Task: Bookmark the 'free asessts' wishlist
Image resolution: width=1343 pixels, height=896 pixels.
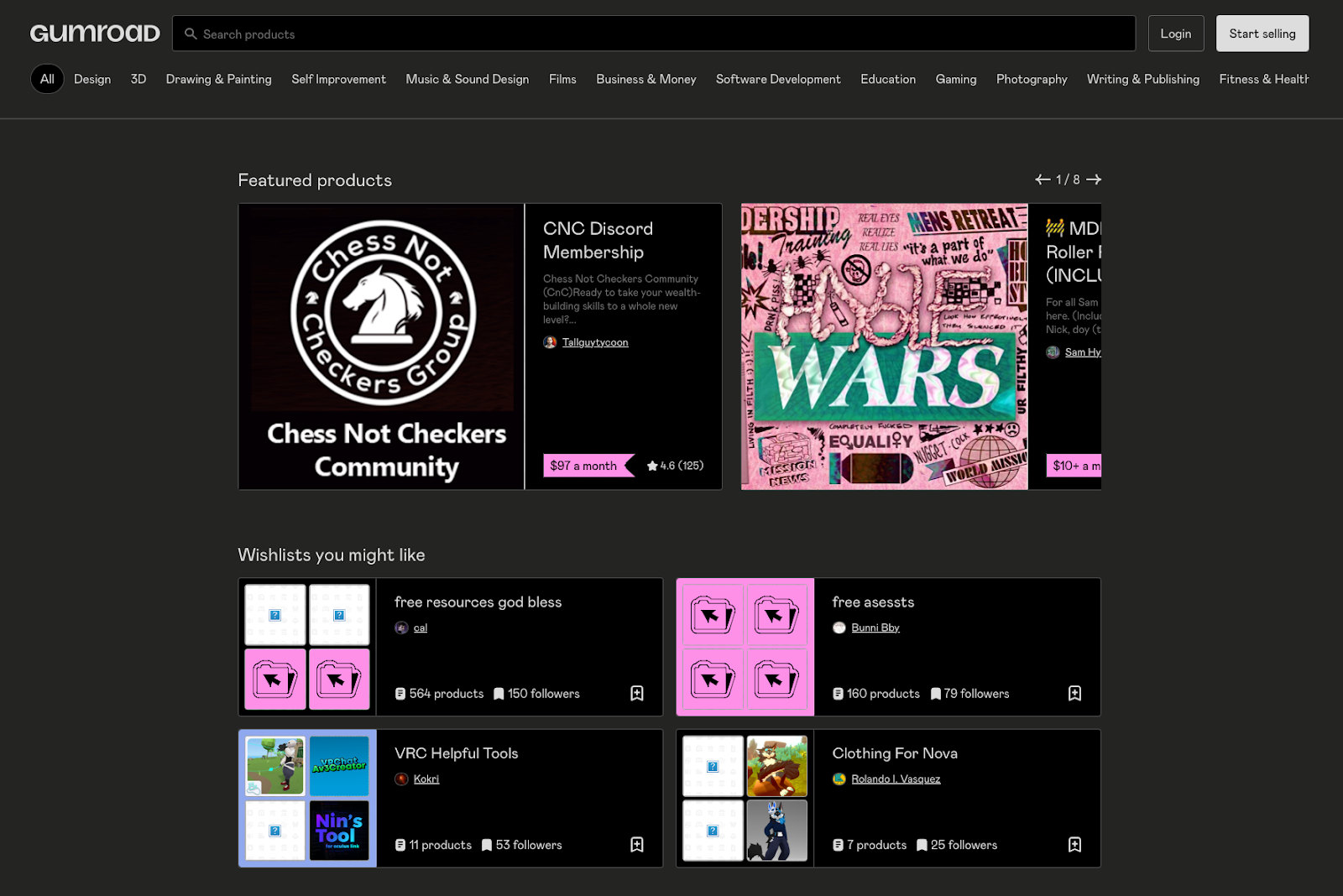Action: click(x=1074, y=693)
